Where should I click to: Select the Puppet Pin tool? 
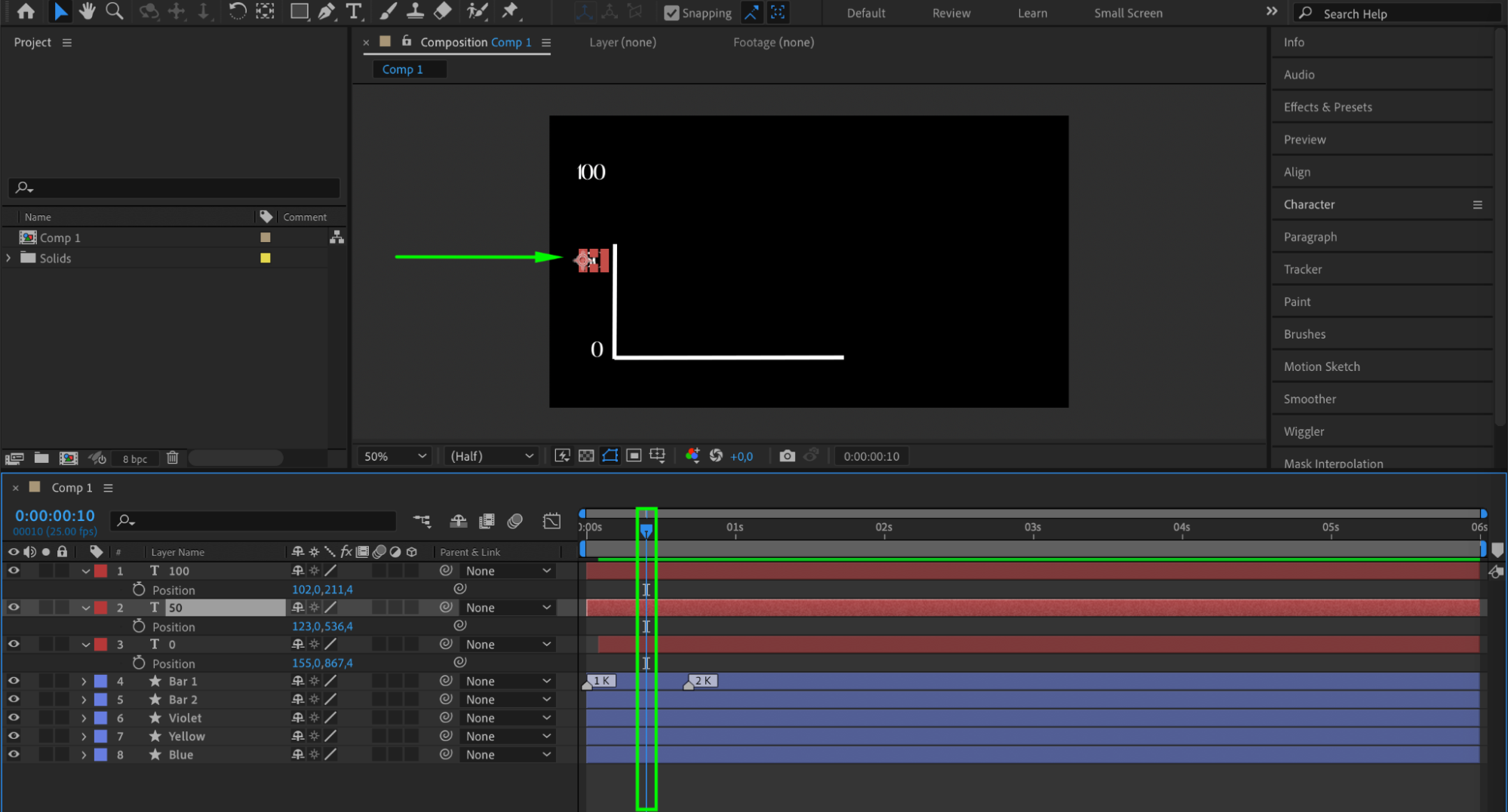[511, 11]
